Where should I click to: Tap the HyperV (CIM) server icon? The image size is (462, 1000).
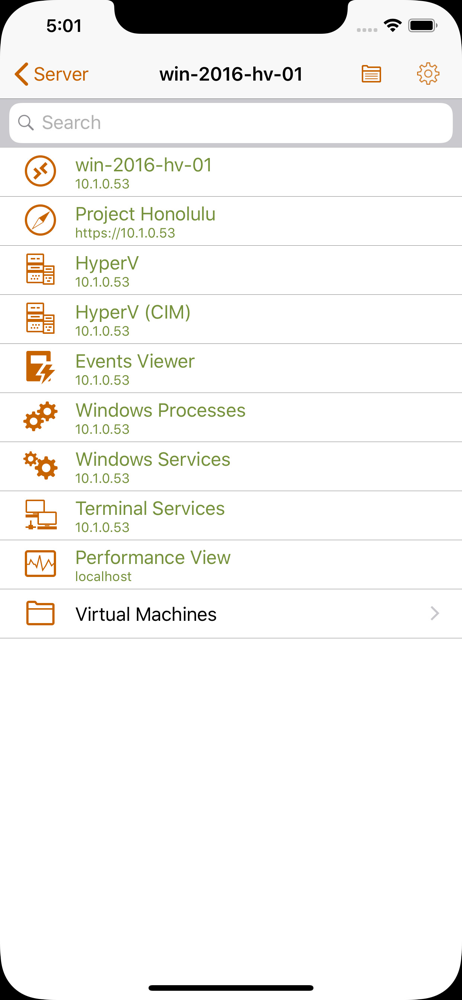(x=40, y=319)
